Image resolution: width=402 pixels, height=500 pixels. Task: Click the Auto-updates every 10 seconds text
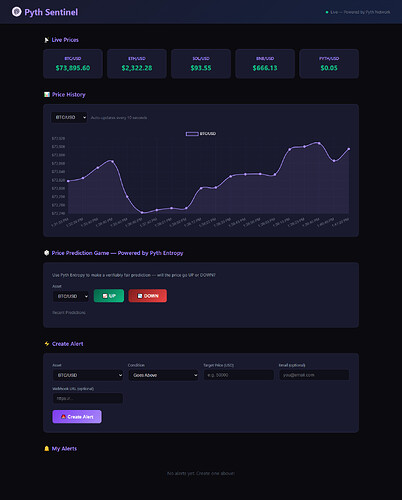click(119, 118)
